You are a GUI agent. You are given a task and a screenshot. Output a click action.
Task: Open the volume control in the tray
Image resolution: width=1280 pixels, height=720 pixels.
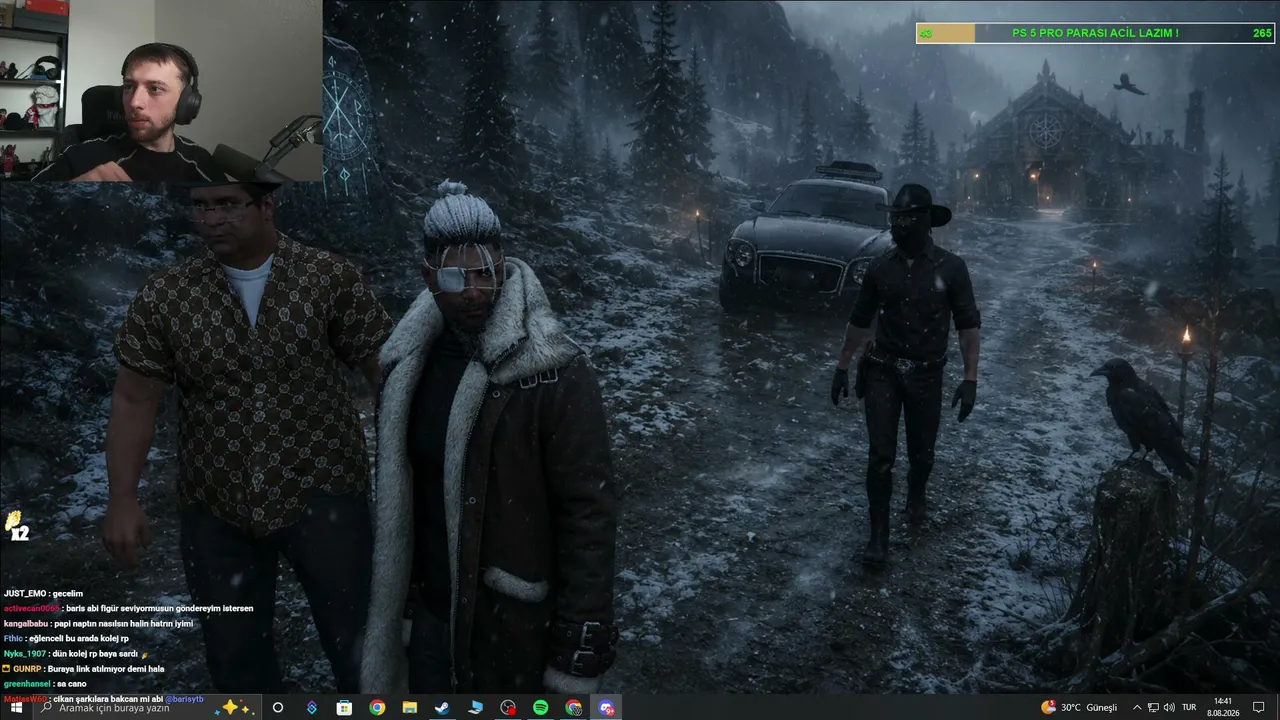click(x=1169, y=708)
